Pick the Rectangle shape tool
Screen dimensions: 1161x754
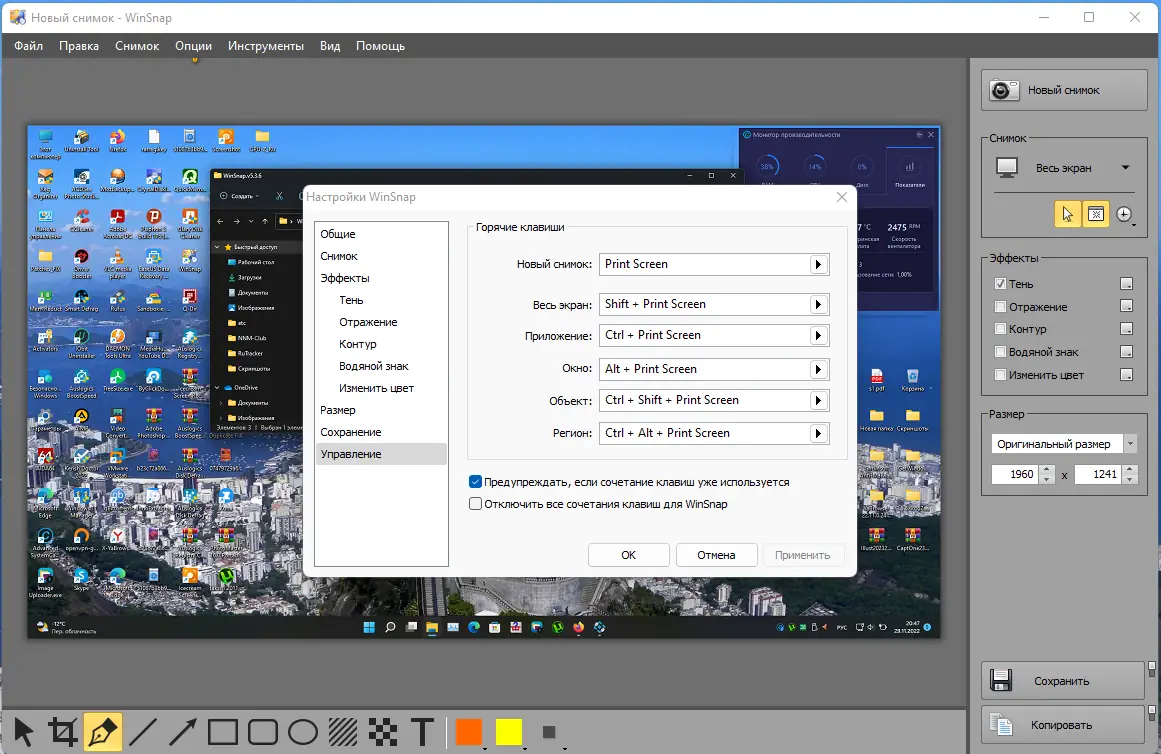pyautogui.click(x=223, y=733)
